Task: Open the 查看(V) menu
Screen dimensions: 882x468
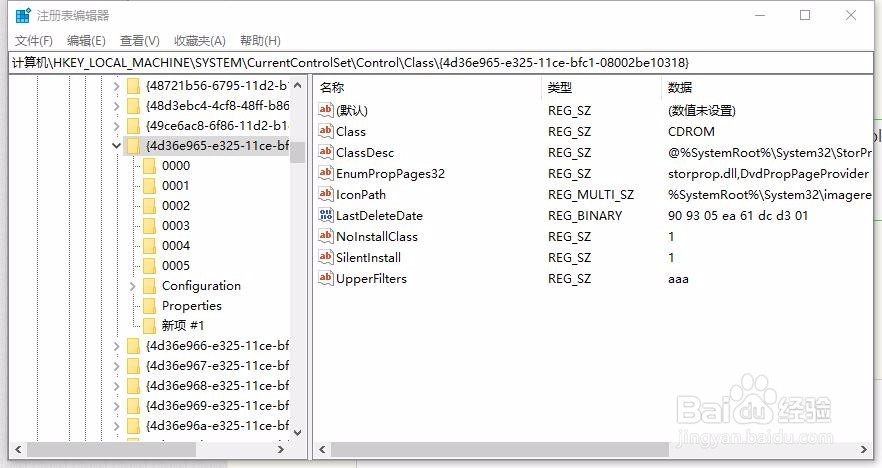Action: (x=140, y=40)
